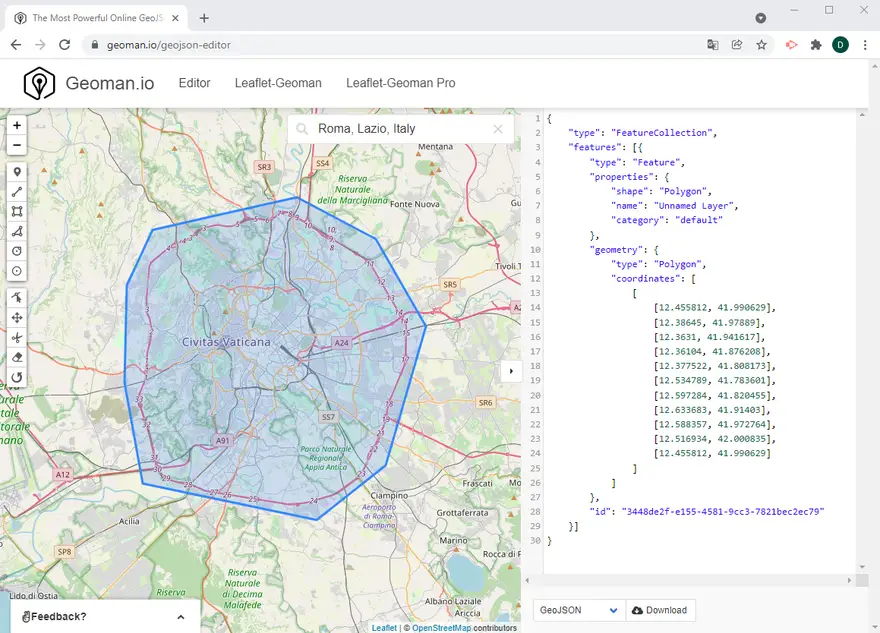The width and height of the screenshot is (880, 633).
Task: Click the "Unnamed Layer" name value
Action: tap(694, 206)
